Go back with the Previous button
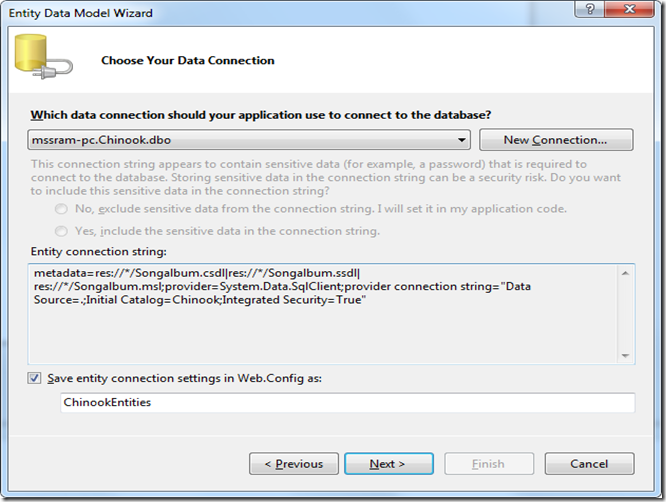The width and height of the screenshot is (666, 502). [293, 464]
